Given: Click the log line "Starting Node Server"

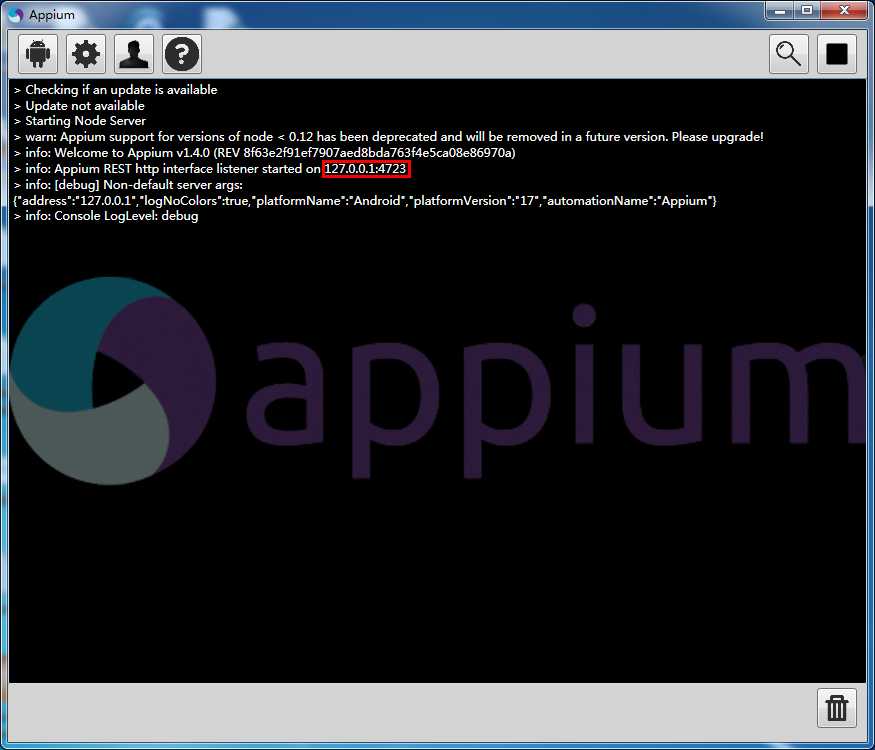Looking at the screenshot, I should (x=80, y=121).
